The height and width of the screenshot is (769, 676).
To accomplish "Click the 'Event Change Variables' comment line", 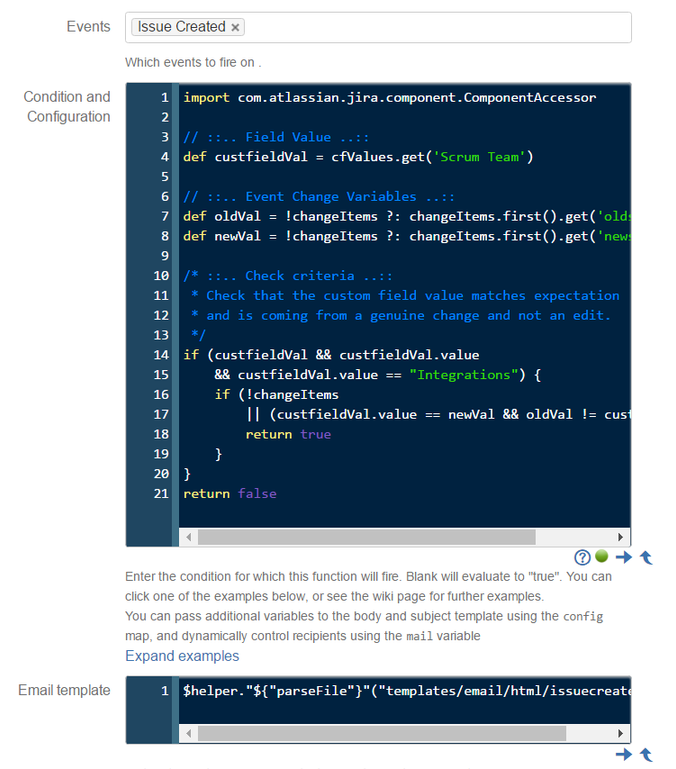I will (319, 197).
